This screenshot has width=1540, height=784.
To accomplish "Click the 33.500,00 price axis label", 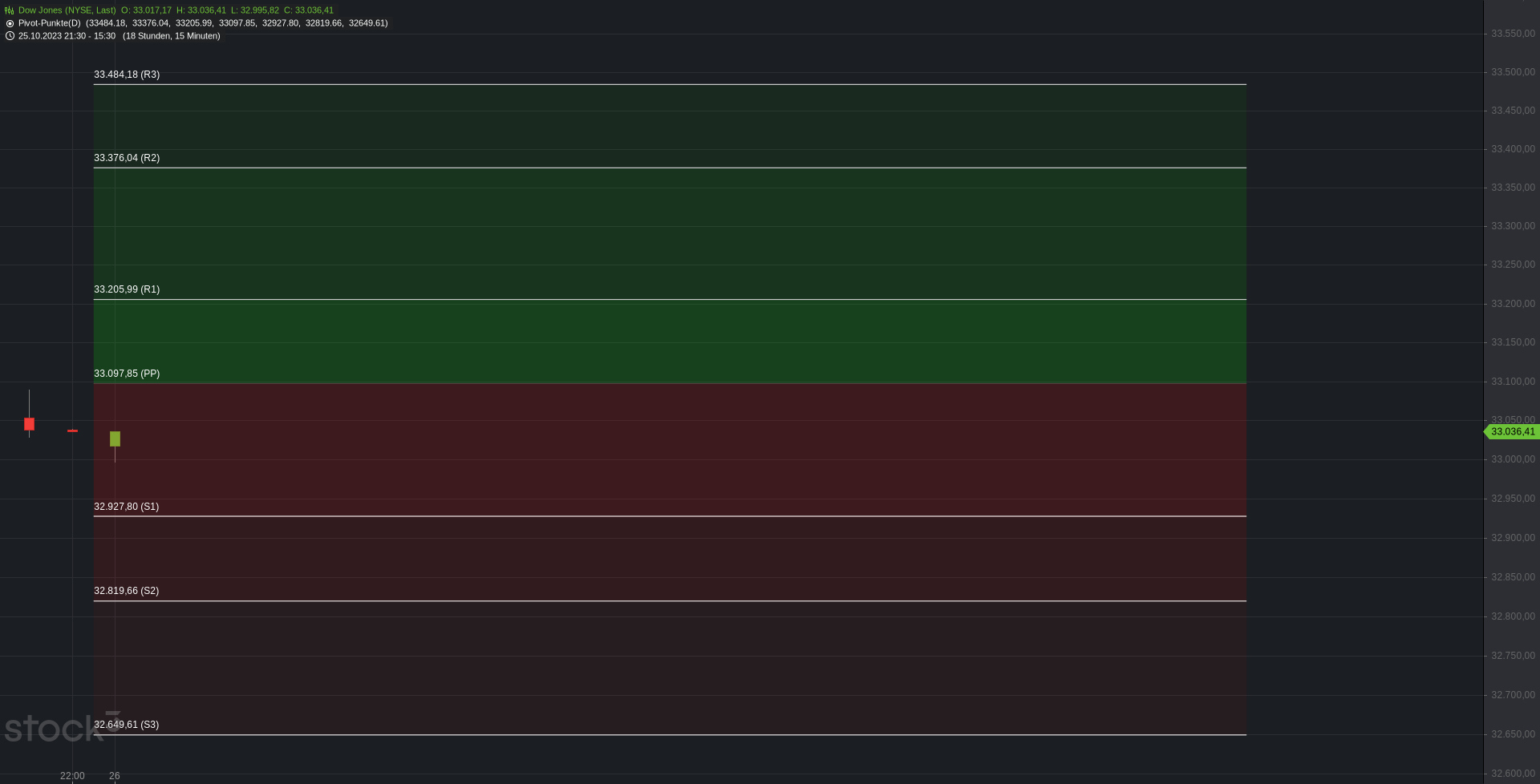I will tap(1513, 72).
